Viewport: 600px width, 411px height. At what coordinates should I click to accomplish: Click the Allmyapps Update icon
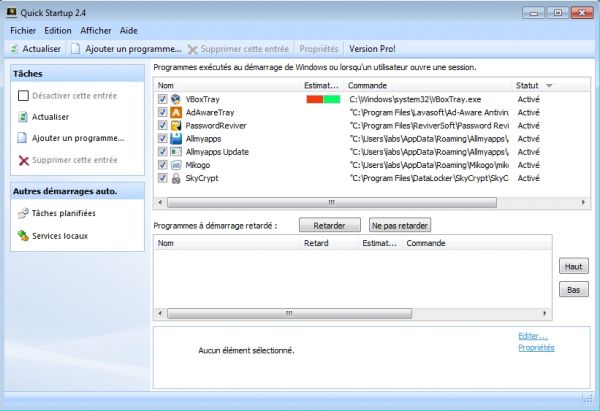pyautogui.click(x=176, y=152)
